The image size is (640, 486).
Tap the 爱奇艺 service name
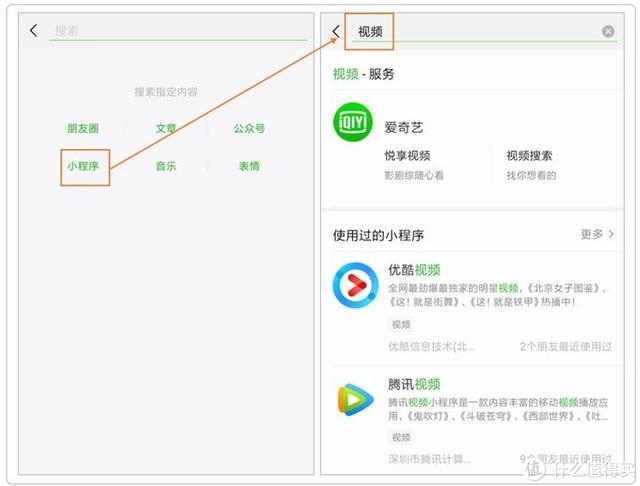click(x=404, y=128)
